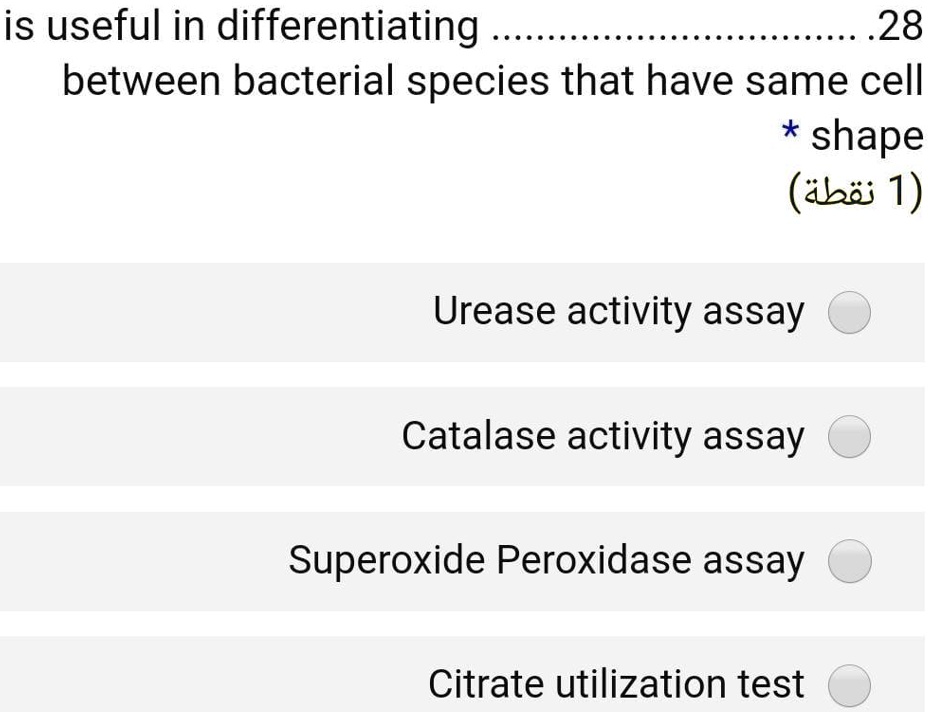The width and height of the screenshot is (928, 712).
Task: Click the Citrate utilization test option row
Action: click(464, 685)
